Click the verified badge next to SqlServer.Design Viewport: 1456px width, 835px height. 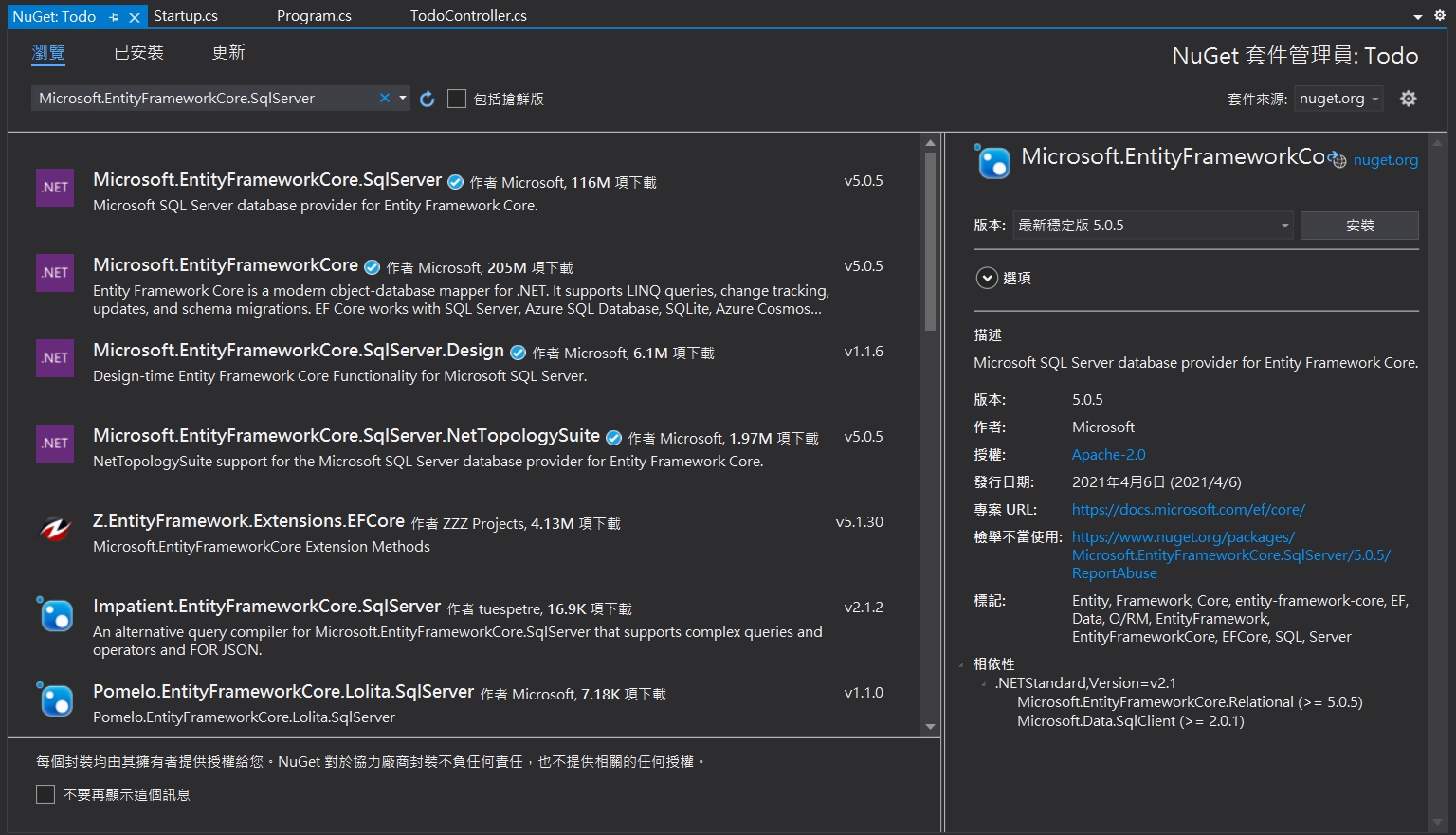pyautogui.click(x=518, y=353)
